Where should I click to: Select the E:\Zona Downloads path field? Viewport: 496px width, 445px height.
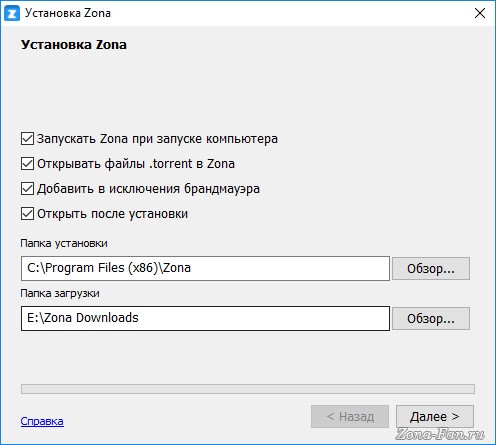(205, 318)
